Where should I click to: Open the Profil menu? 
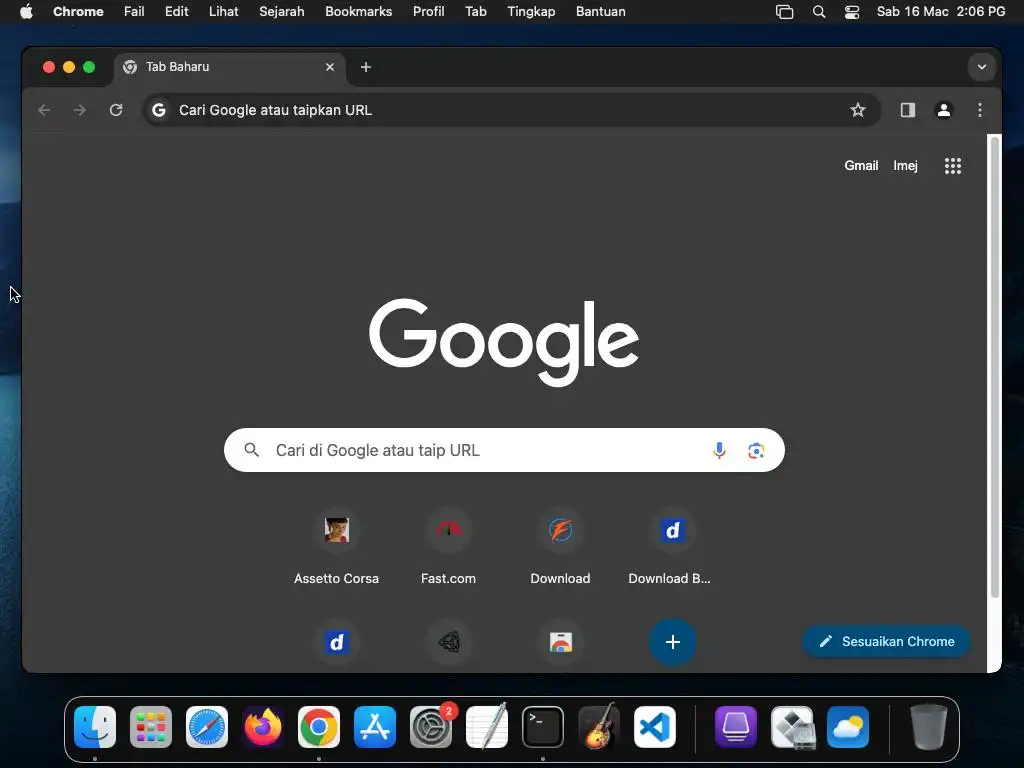click(x=428, y=12)
